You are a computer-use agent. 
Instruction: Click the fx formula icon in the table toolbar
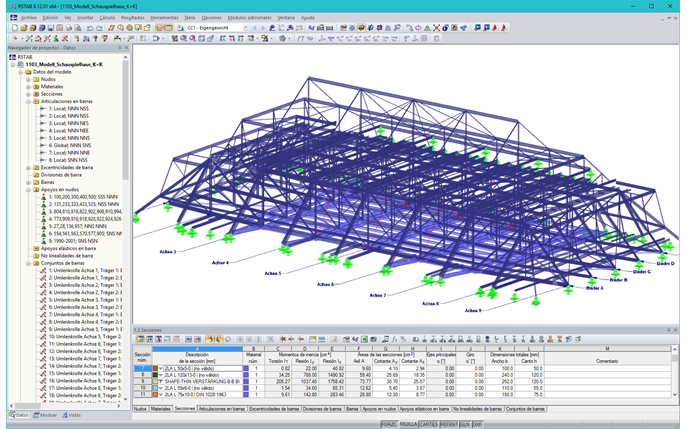pos(394,339)
